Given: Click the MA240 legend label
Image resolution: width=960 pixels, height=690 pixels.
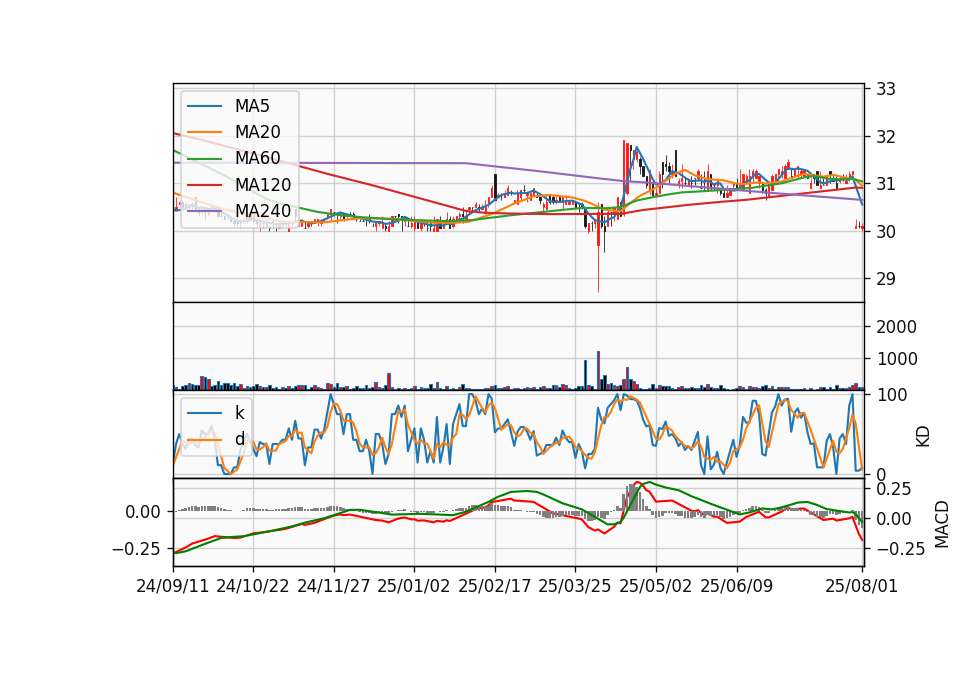Looking at the screenshot, I should [x=263, y=211].
